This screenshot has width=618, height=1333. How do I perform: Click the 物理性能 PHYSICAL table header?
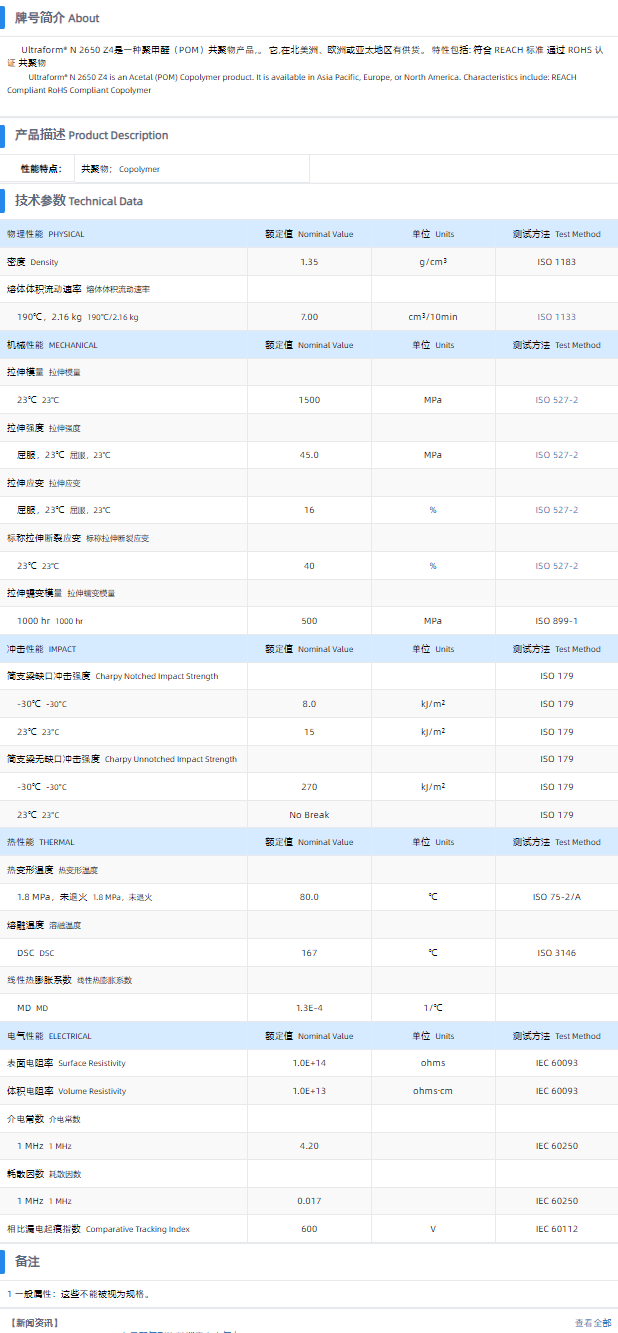click(46, 234)
